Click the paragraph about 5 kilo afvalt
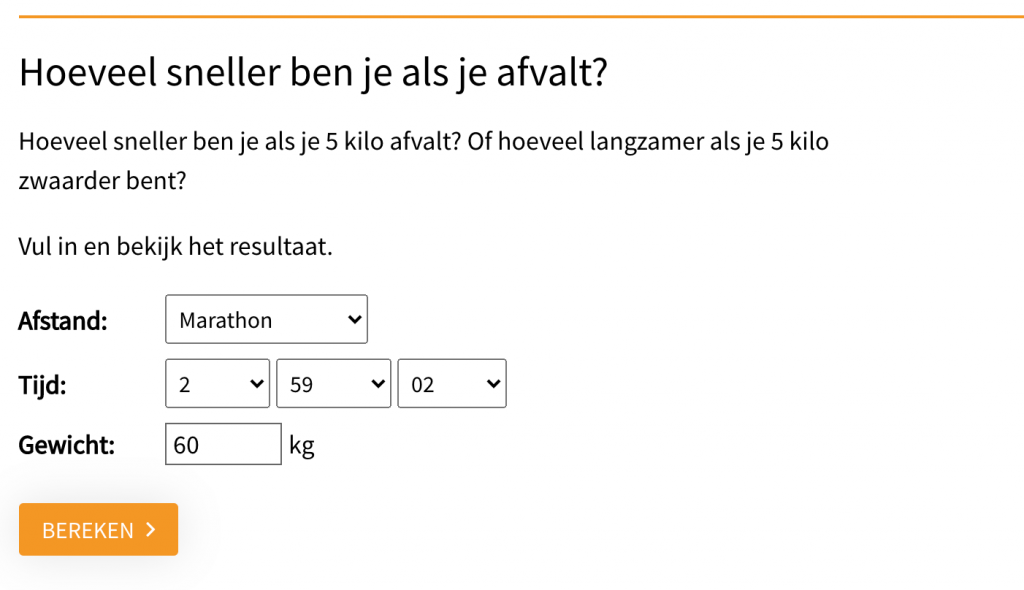The height and width of the screenshot is (590, 1024). pyautogui.click(x=423, y=141)
